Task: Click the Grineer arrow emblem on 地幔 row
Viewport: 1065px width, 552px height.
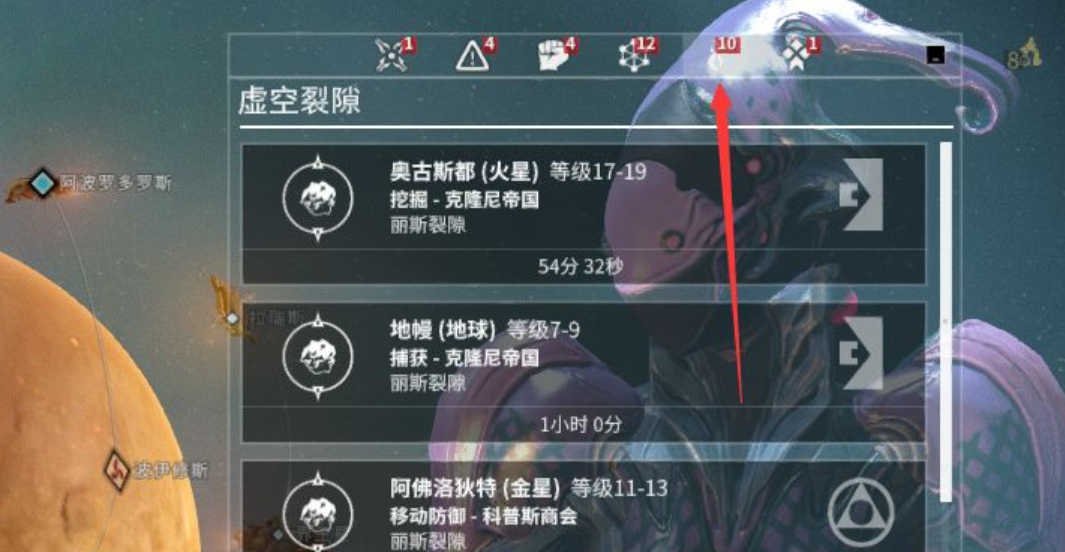Action: coord(861,353)
